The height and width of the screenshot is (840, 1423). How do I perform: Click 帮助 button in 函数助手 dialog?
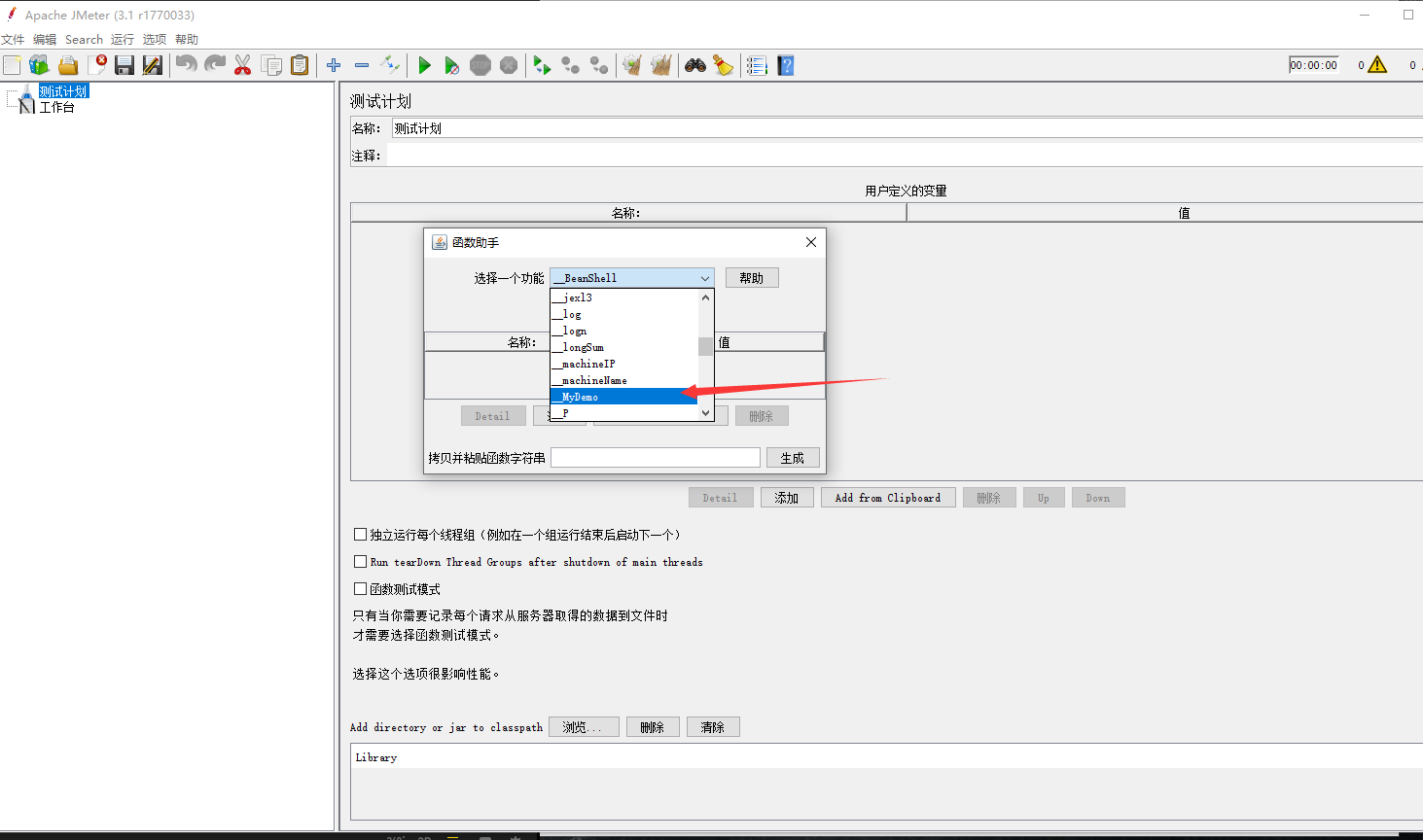(x=752, y=278)
